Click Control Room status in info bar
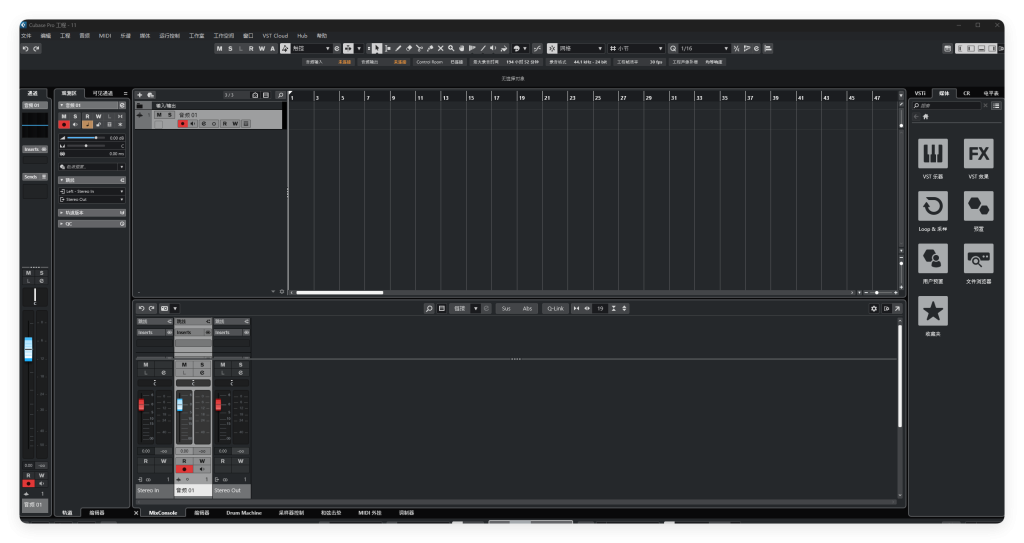The width and height of the screenshot is (1024, 543). click(440, 62)
